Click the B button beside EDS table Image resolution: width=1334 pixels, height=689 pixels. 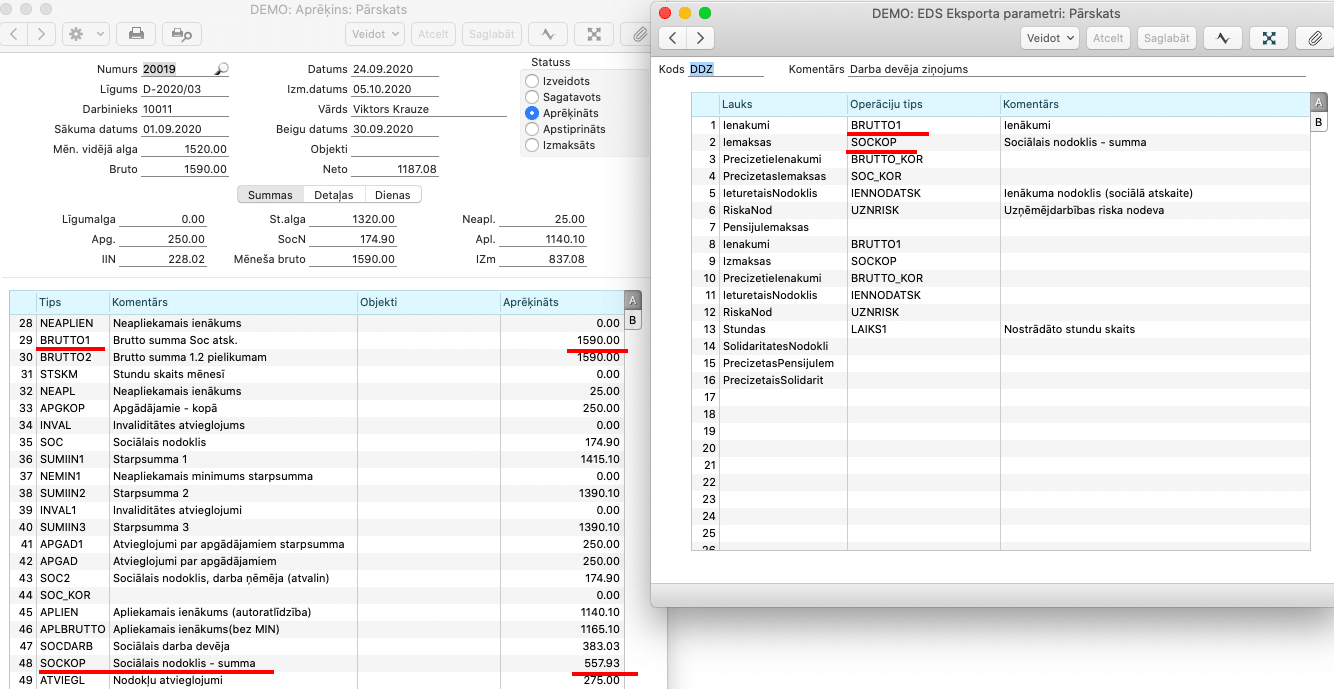1318,122
